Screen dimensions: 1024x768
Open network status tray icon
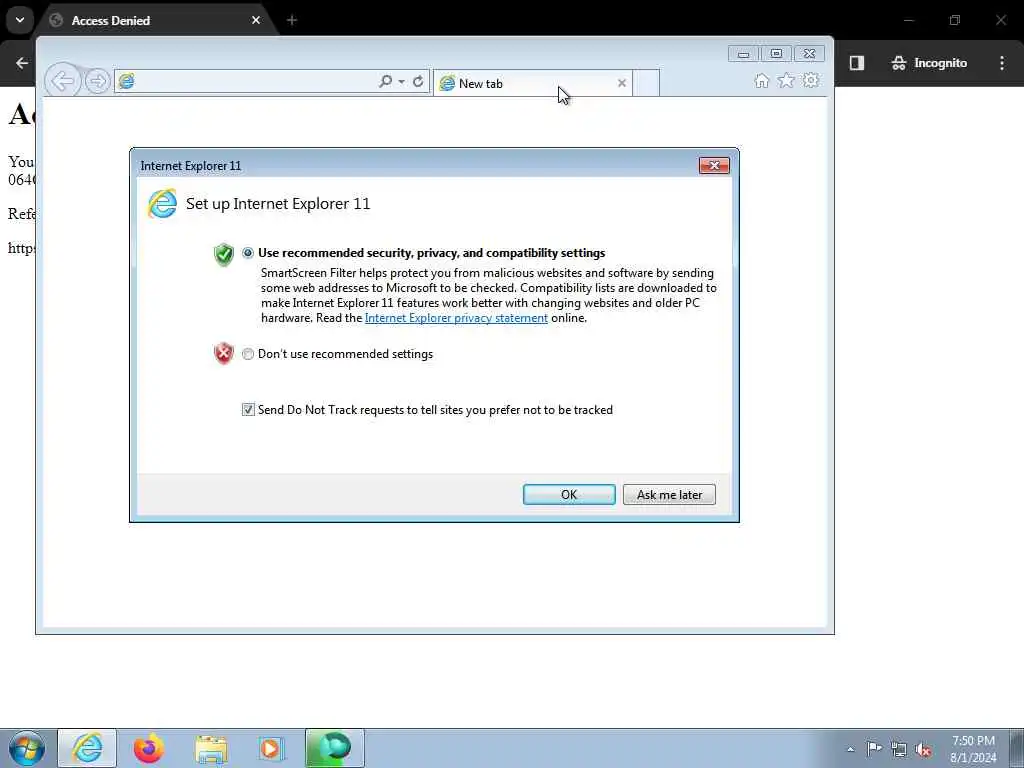(x=899, y=749)
